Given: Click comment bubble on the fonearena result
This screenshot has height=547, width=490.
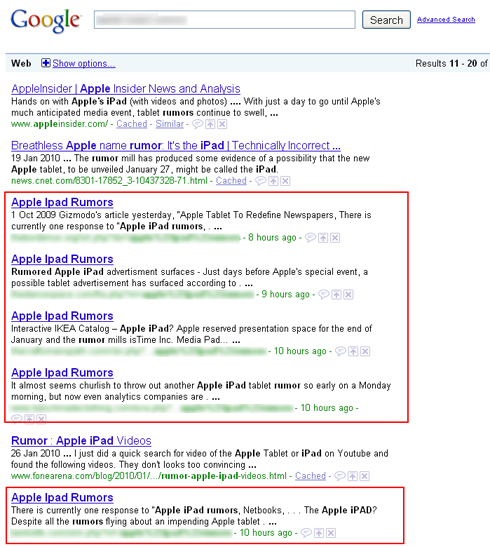Looking at the screenshot, I should point(340,476).
